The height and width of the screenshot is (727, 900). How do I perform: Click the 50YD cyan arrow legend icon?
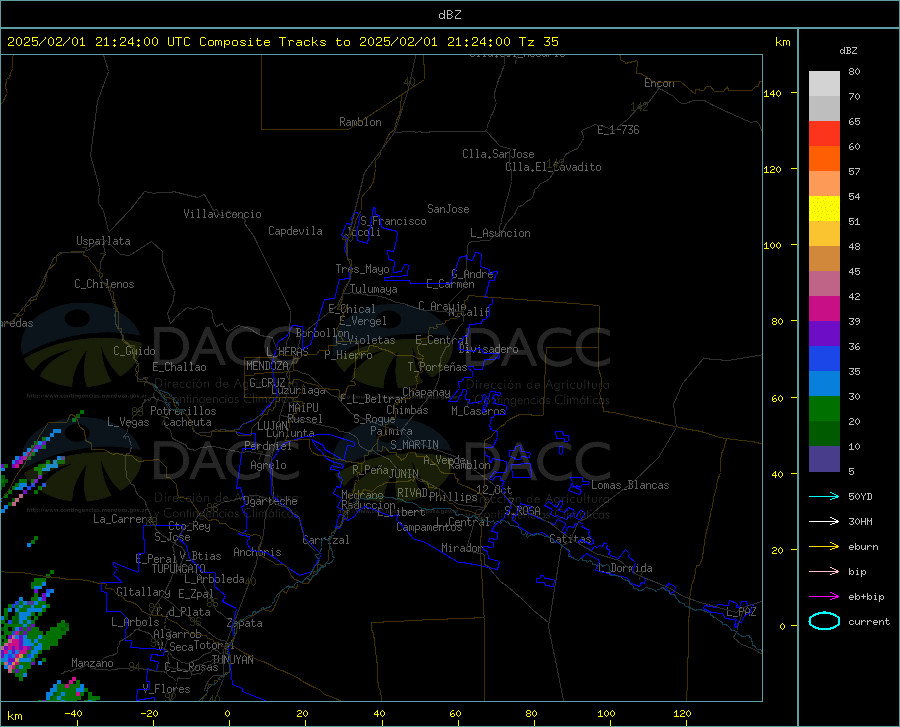click(x=824, y=496)
